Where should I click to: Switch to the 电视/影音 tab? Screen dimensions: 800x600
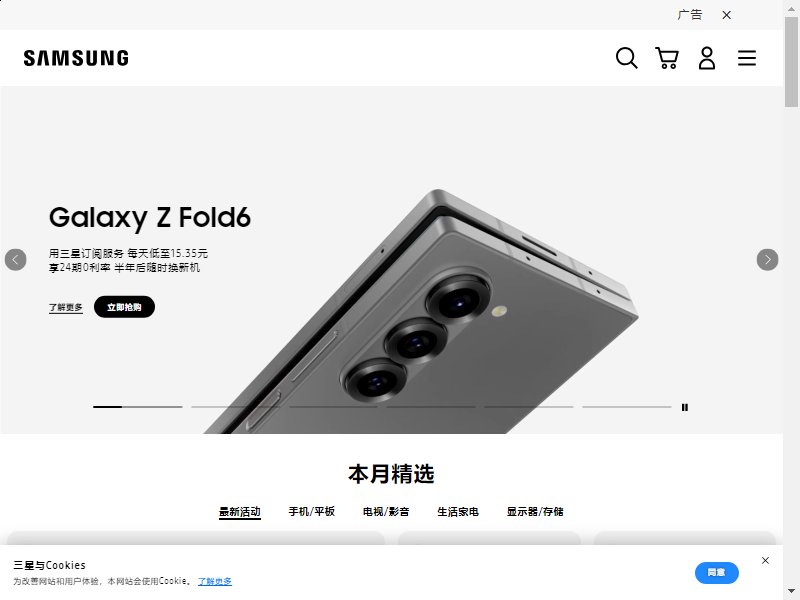pyautogui.click(x=386, y=511)
